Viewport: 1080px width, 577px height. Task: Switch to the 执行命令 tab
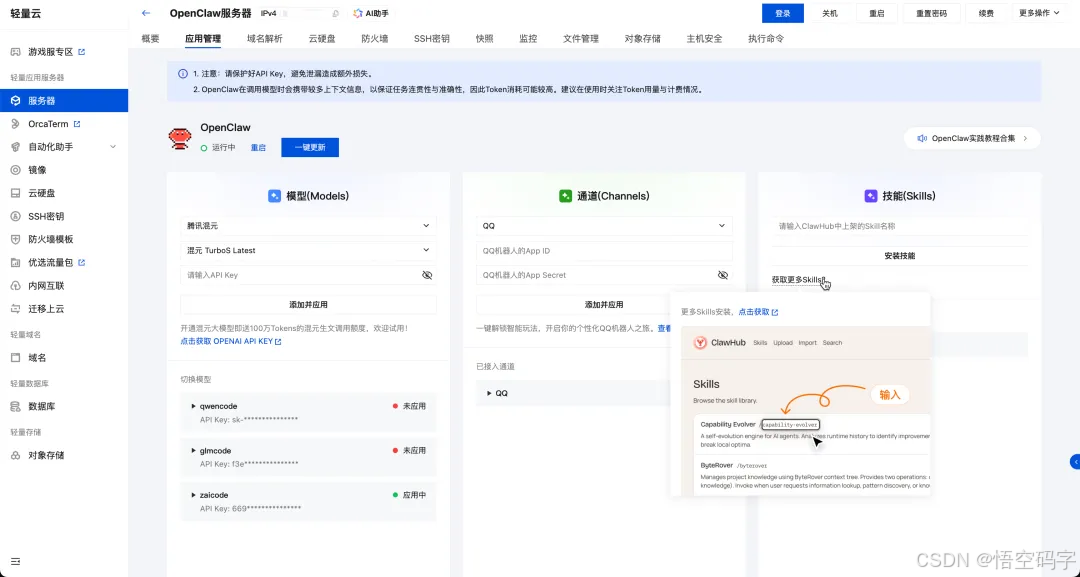(x=766, y=39)
